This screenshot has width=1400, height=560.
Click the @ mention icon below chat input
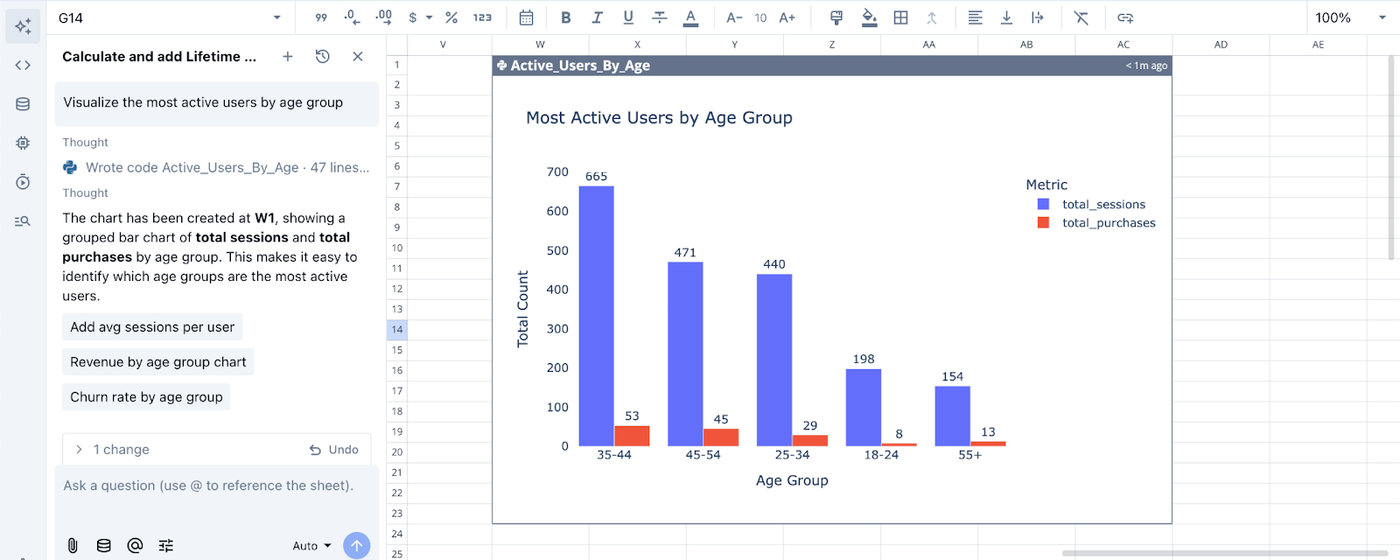(x=135, y=546)
